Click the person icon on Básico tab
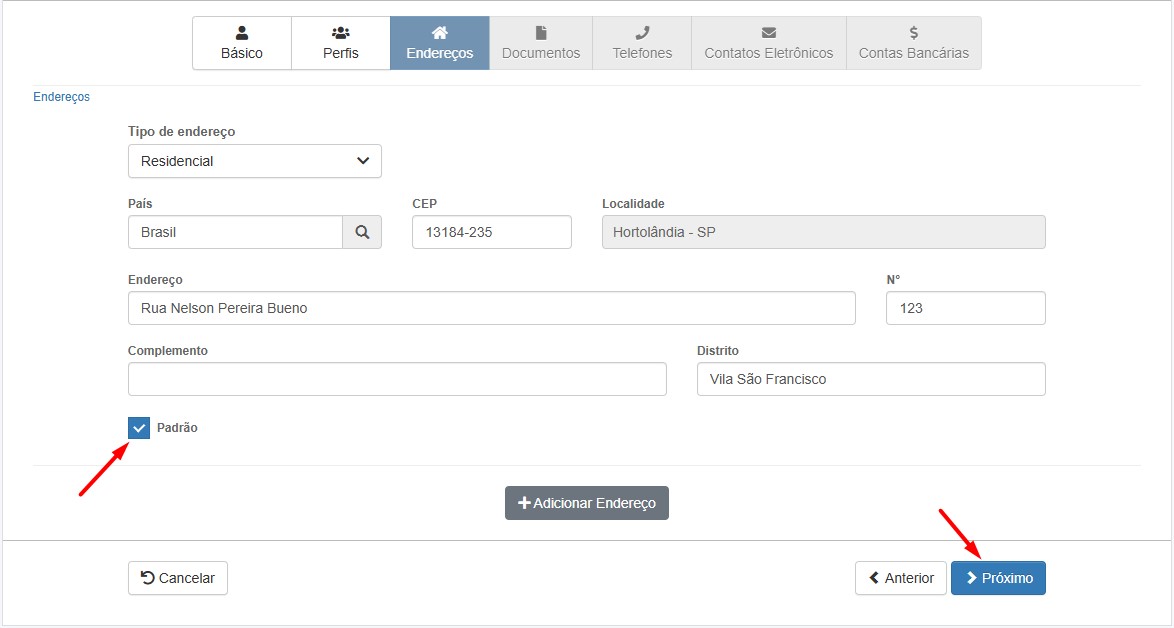 click(242, 33)
